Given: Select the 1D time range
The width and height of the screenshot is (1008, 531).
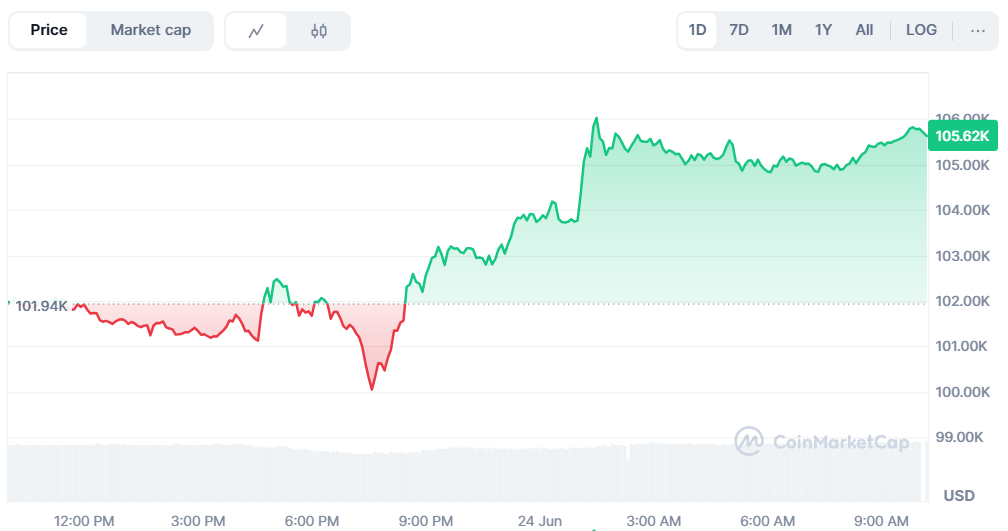Looking at the screenshot, I should pos(697,30).
